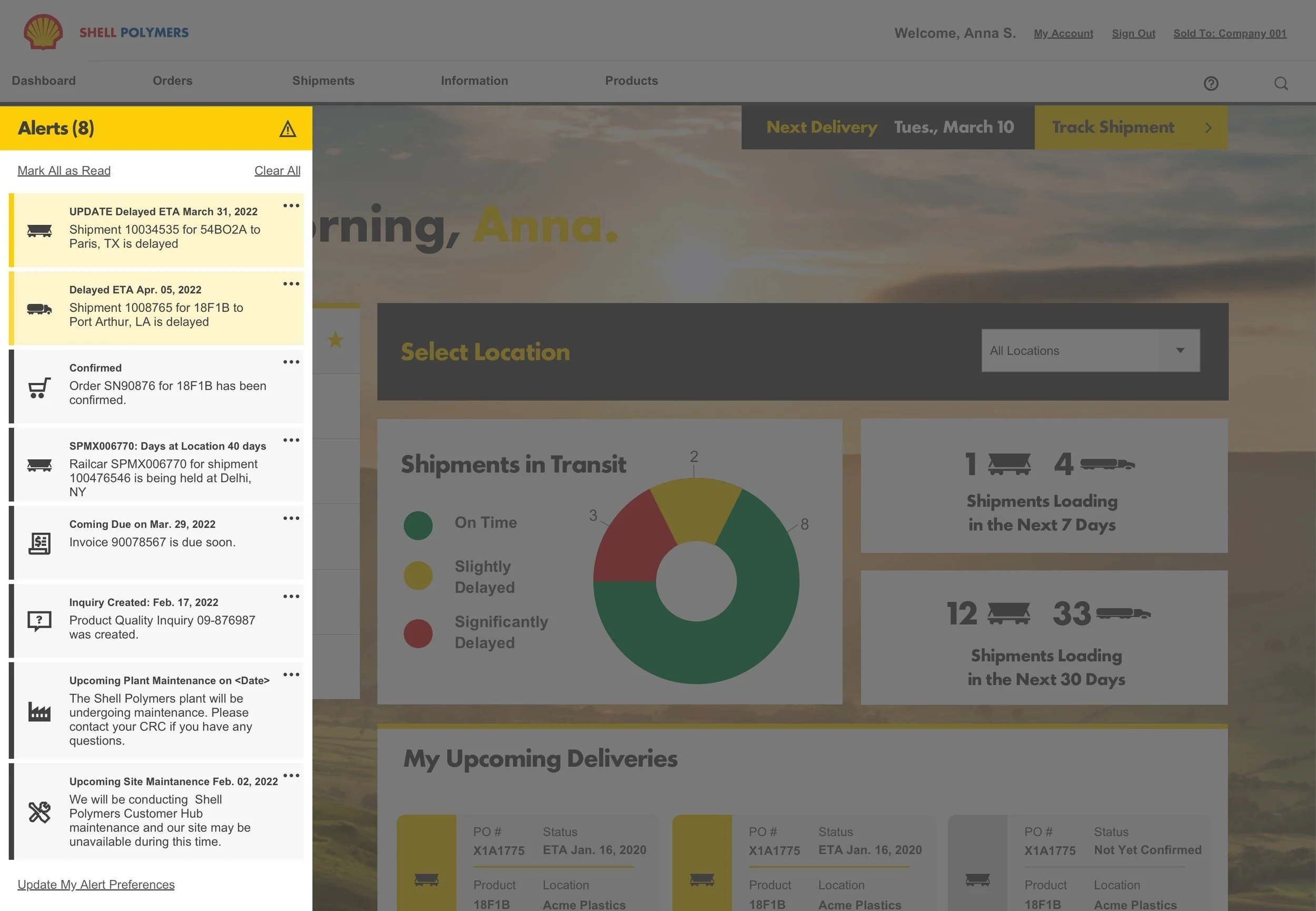
Task: Open more options on Product Quality Inquiry alert
Action: click(291, 596)
